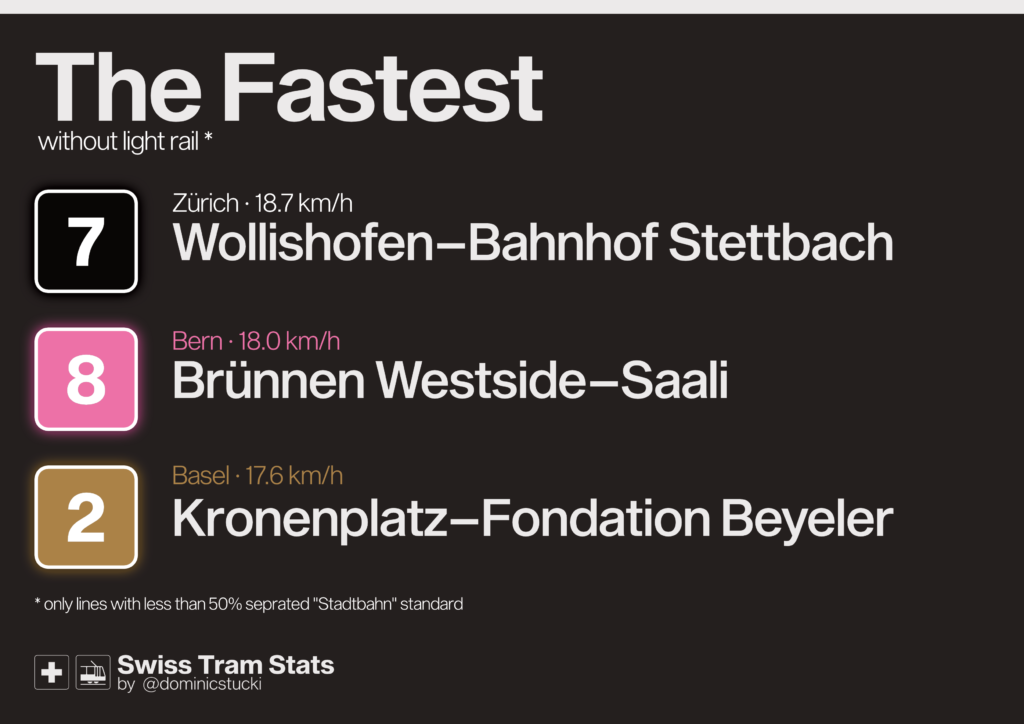Select the brown line 2 badge
Image resolution: width=1024 pixels, height=724 pixels.
(86, 517)
